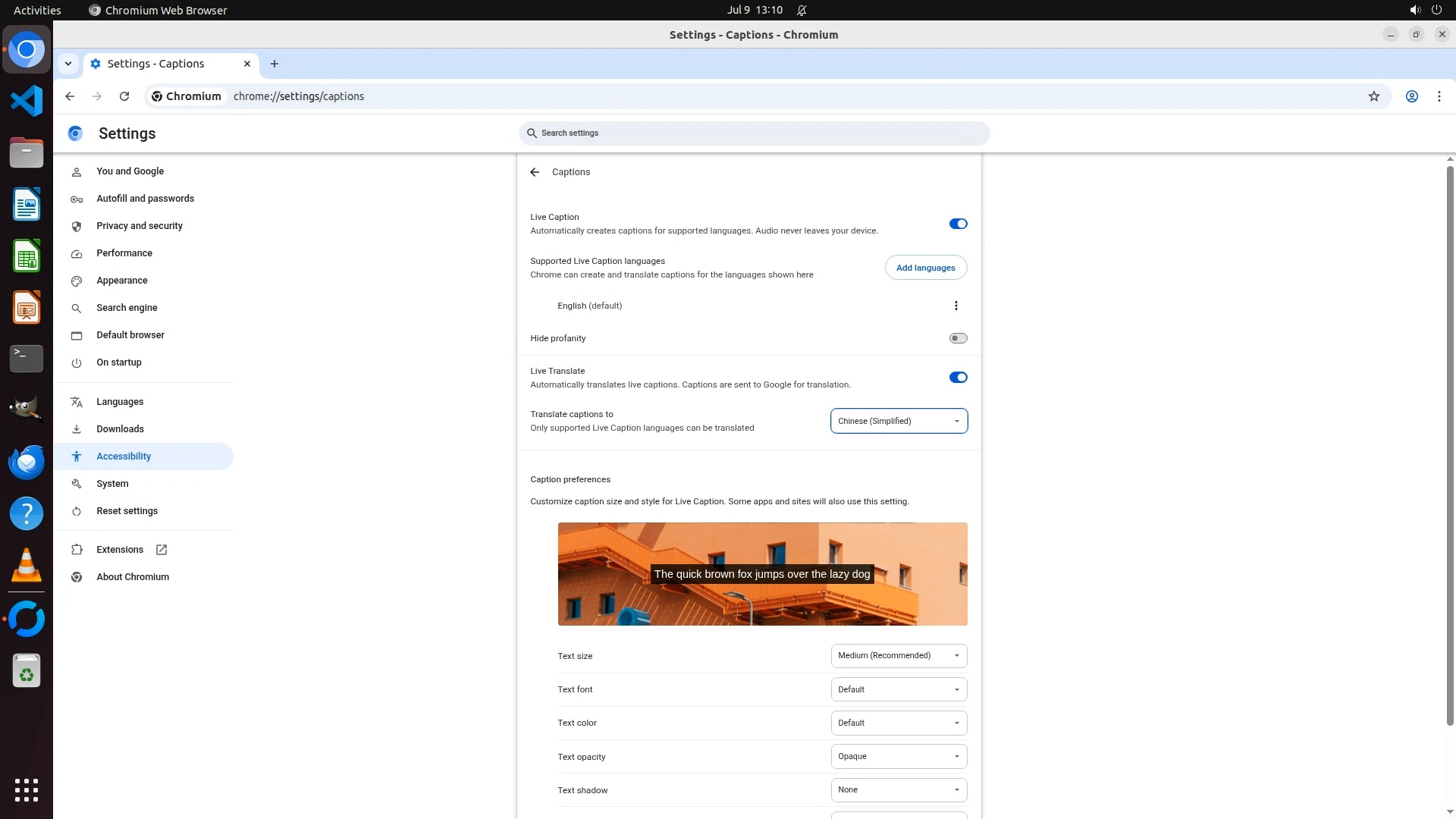Image resolution: width=1456 pixels, height=819 pixels.
Task: Open Translate captions to dropdown
Action: 899,421
